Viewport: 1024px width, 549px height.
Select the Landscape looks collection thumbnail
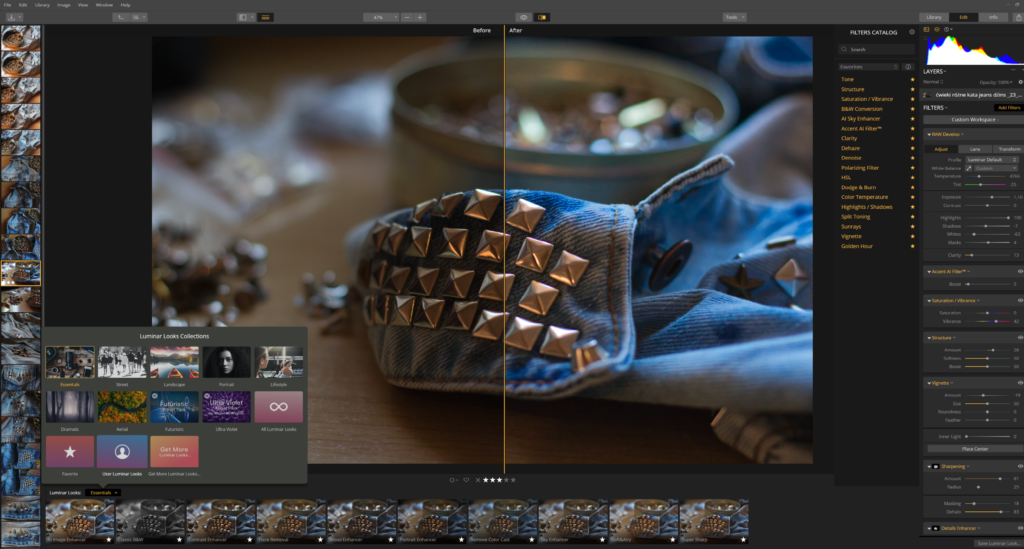[x=174, y=362]
